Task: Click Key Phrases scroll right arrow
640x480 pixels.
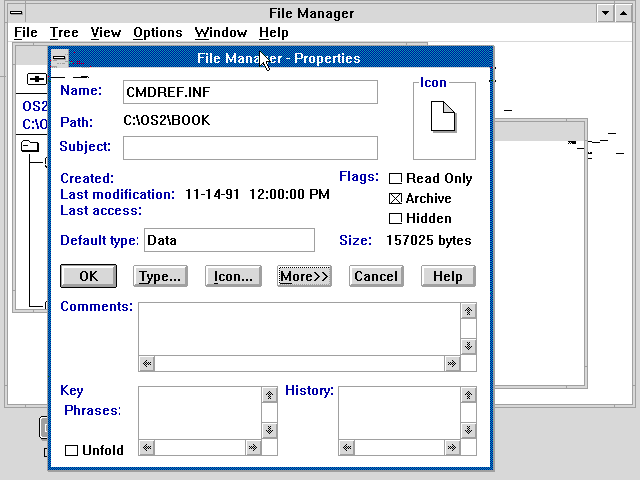Action: coord(253,447)
